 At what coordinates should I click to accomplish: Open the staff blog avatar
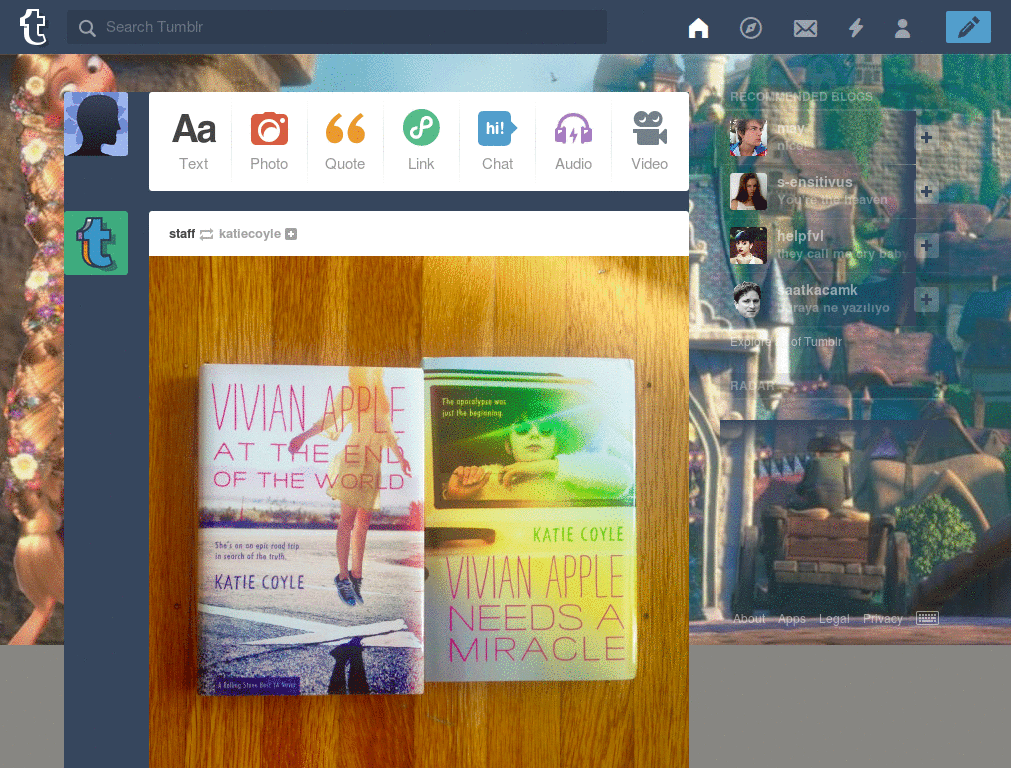(x=96, y=243)
